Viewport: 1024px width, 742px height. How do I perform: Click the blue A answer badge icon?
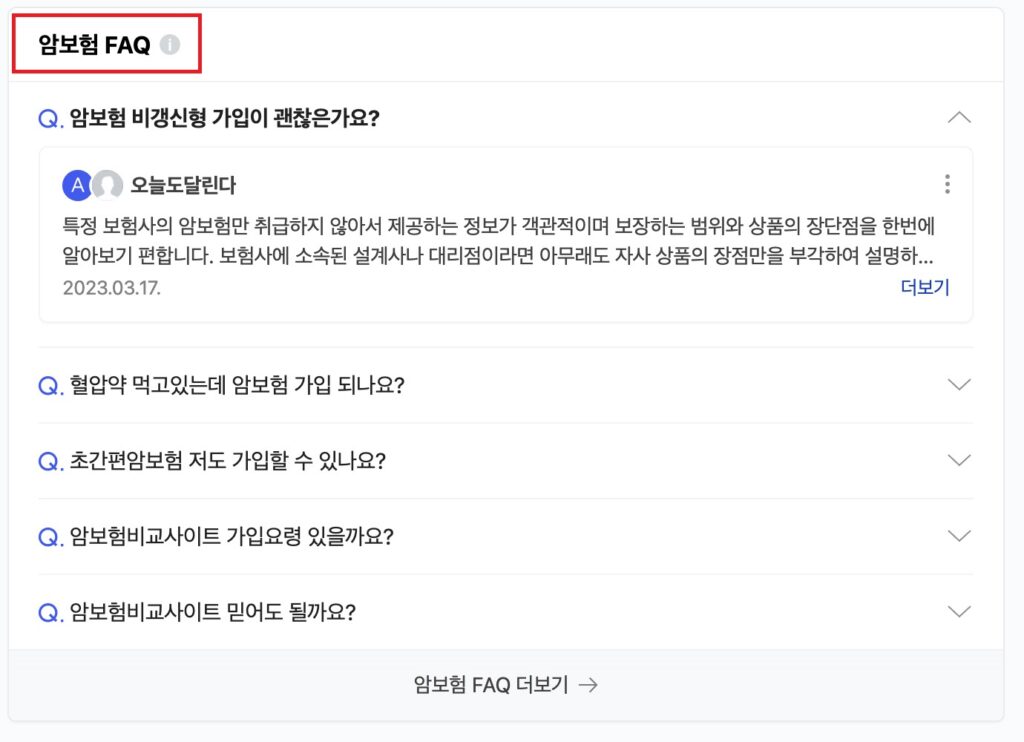[76, 185]
